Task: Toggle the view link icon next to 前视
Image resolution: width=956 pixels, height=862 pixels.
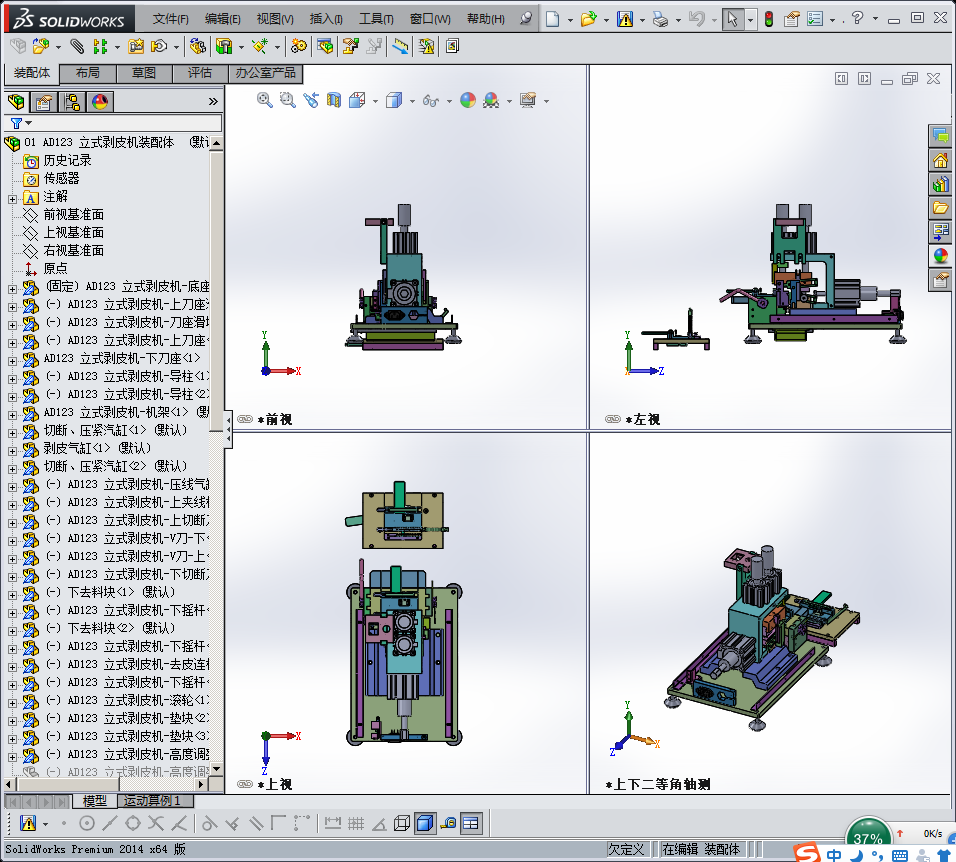Action: pyautogui.click(x=244, y=419)
